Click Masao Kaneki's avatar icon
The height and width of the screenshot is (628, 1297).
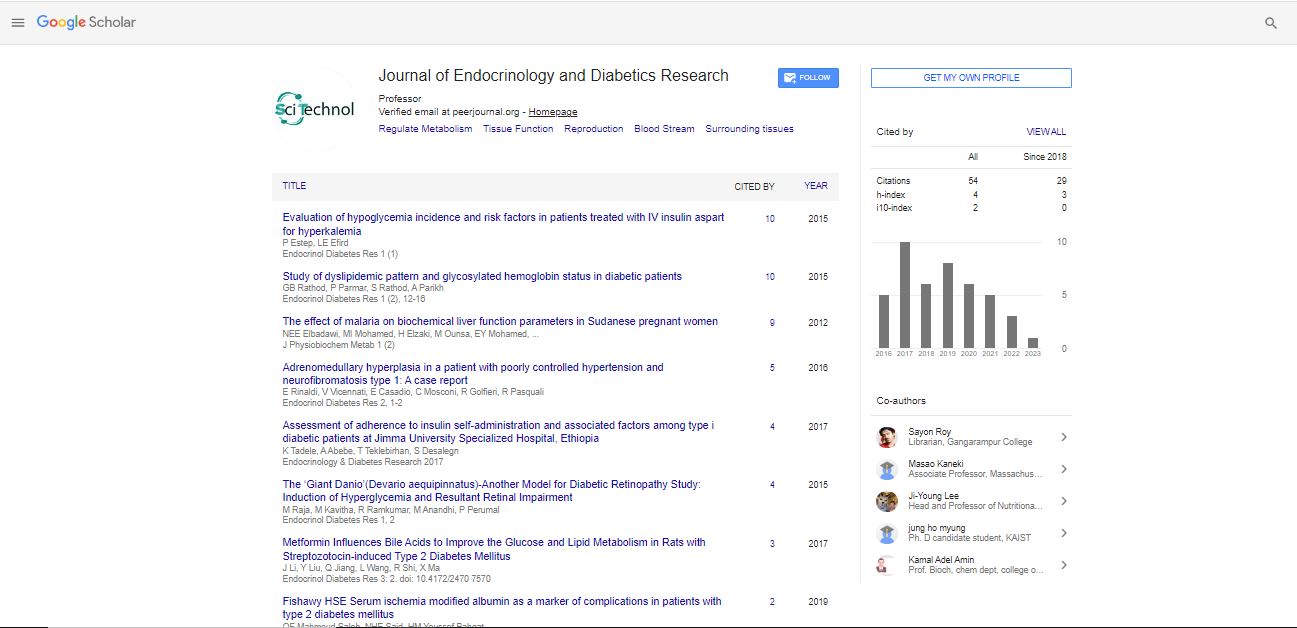click(887, 469)
